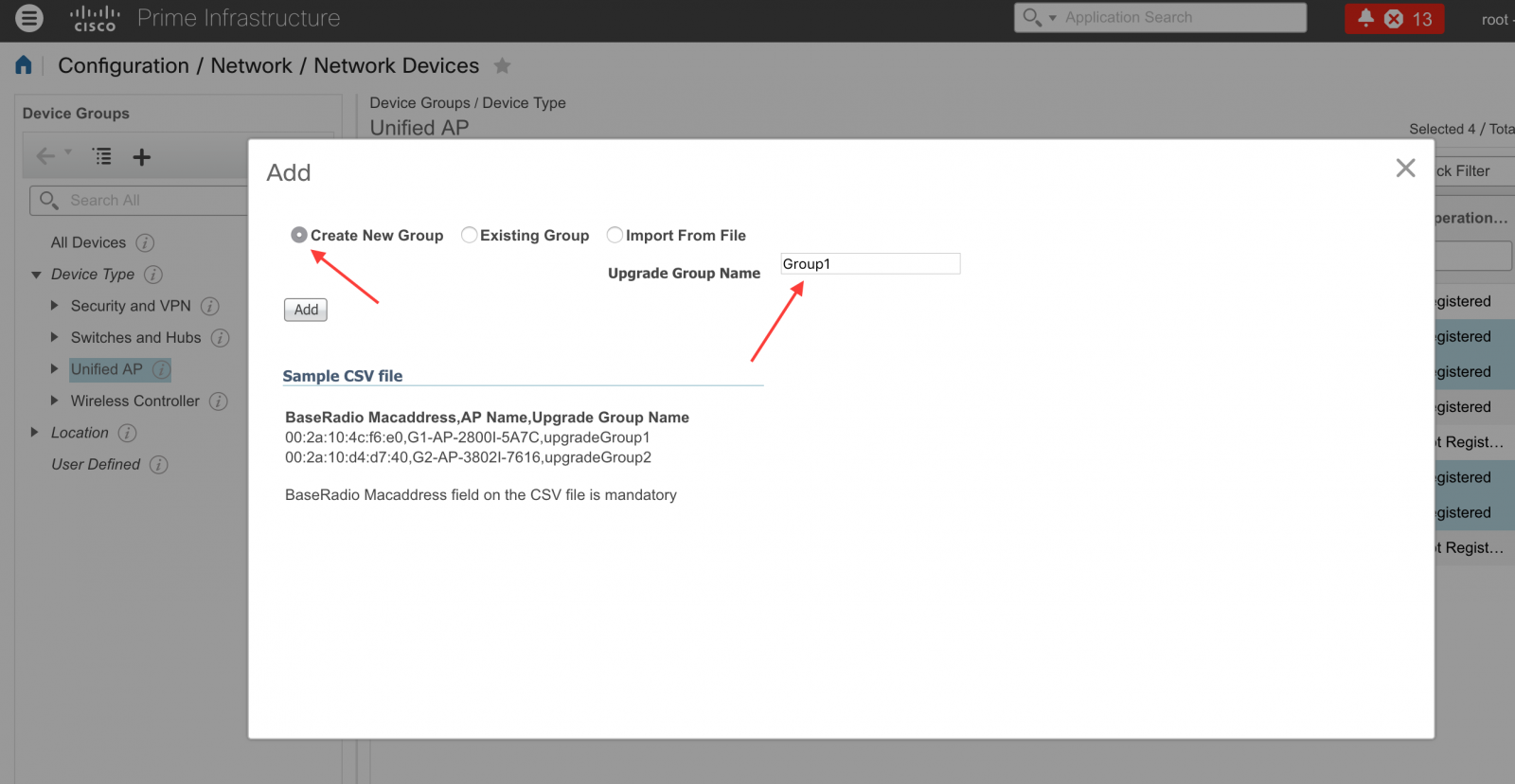Click Configuration in the breadcrumb

coord(123,65)
